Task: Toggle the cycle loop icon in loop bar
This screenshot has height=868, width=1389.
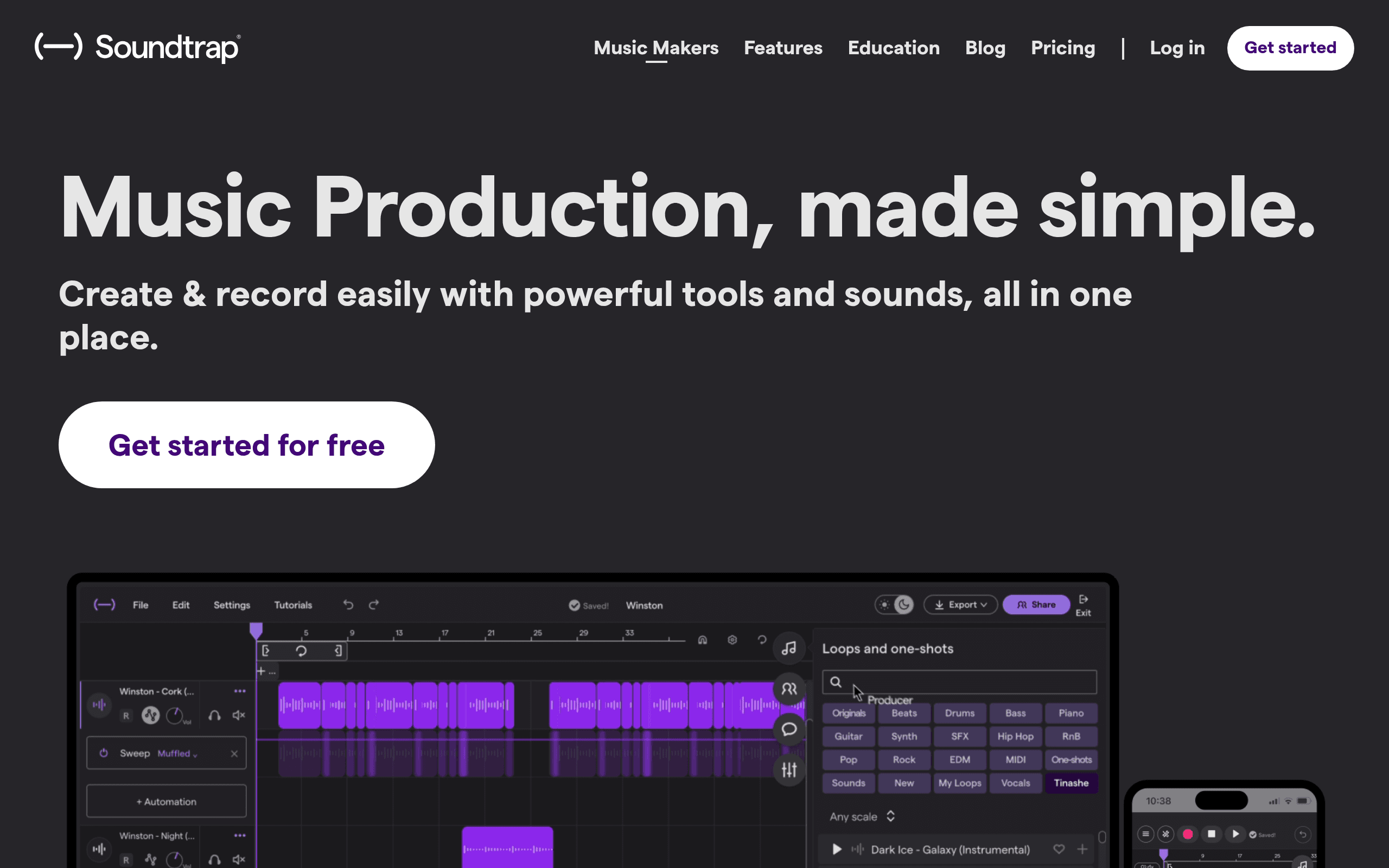Action: [x=301, y=650]
